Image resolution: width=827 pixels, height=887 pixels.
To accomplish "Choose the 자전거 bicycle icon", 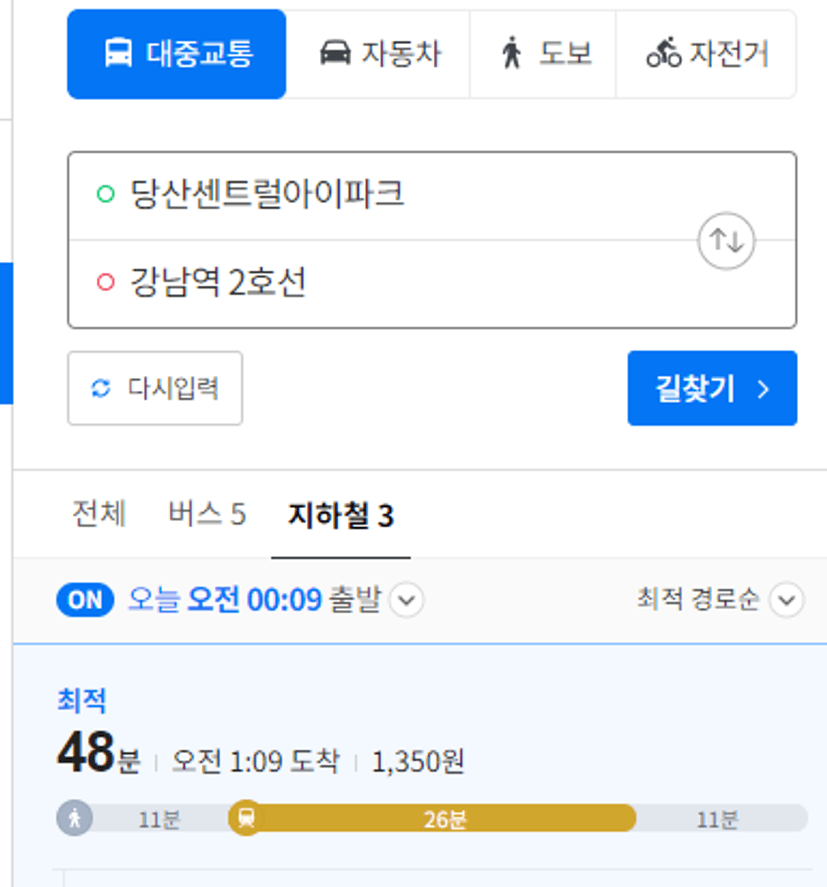I will coord(664,53).
